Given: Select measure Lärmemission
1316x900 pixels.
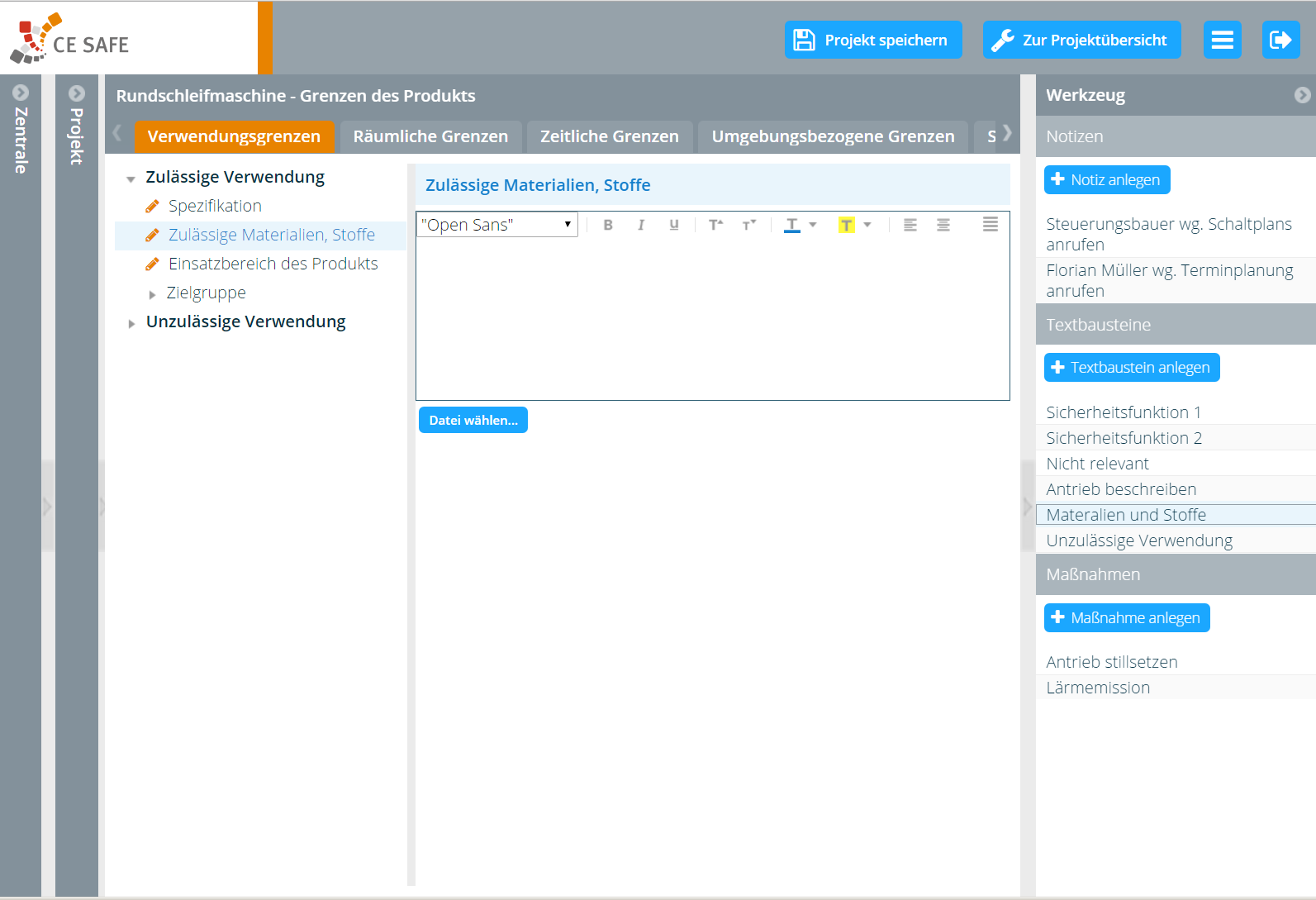Looking at the screenshot, I should click(x=1176, y=688).
